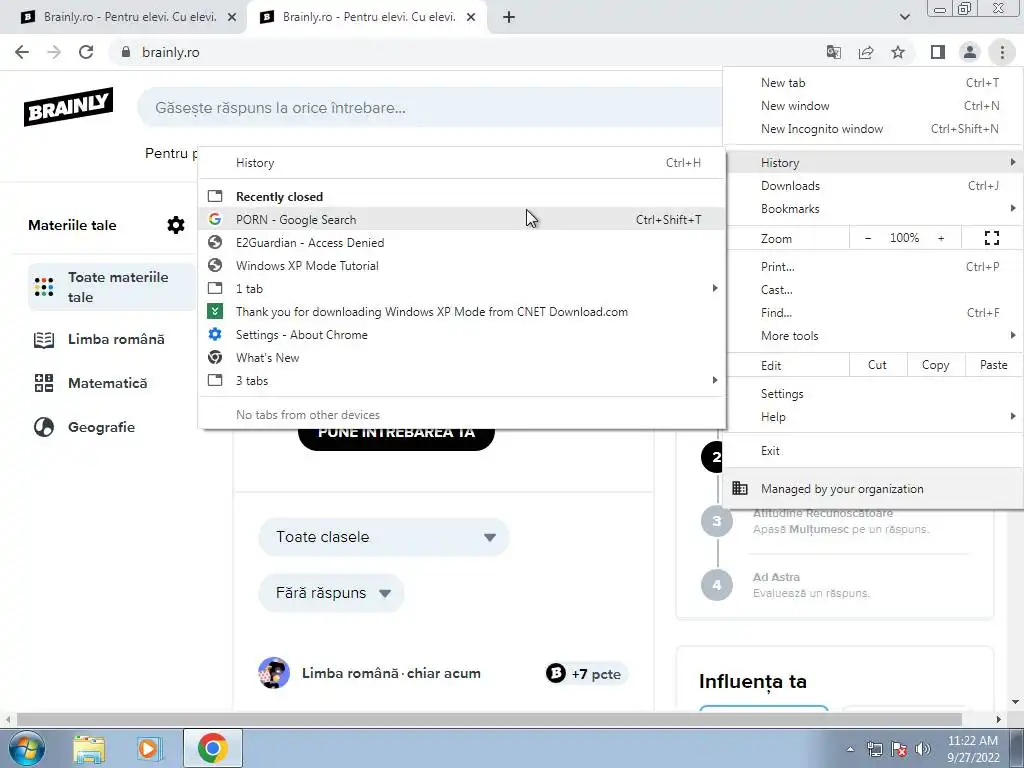Viewport: 1024px width, 768px height.
Task: Show hidden tray icons arrow
Action: pyautogui.click(x=850, y=749)
